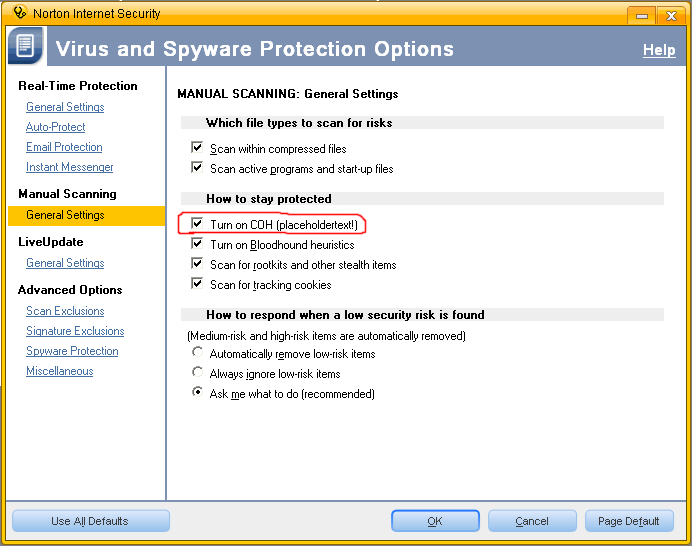
Task: Click the document icon in header
Action: (x=26, y=48)
